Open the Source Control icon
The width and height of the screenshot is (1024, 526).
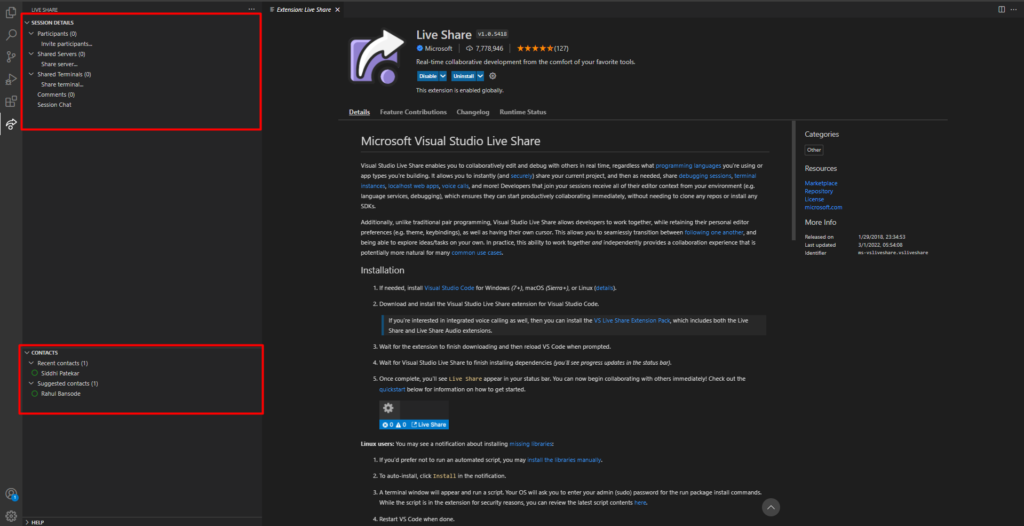[10, 57]
